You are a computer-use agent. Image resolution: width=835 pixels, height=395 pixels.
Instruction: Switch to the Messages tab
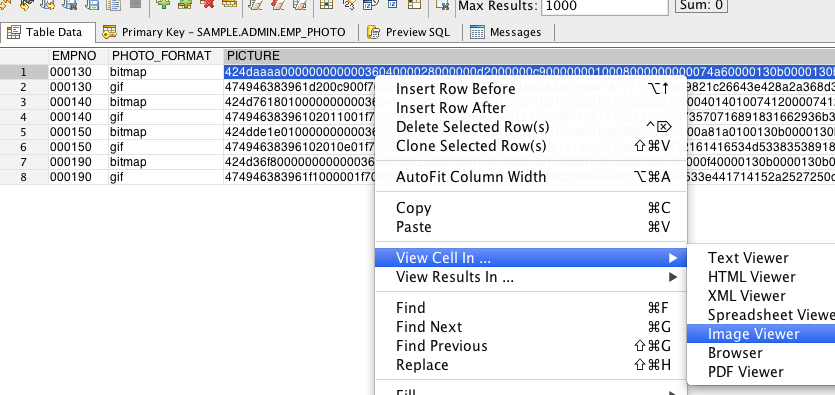point(507,32)
